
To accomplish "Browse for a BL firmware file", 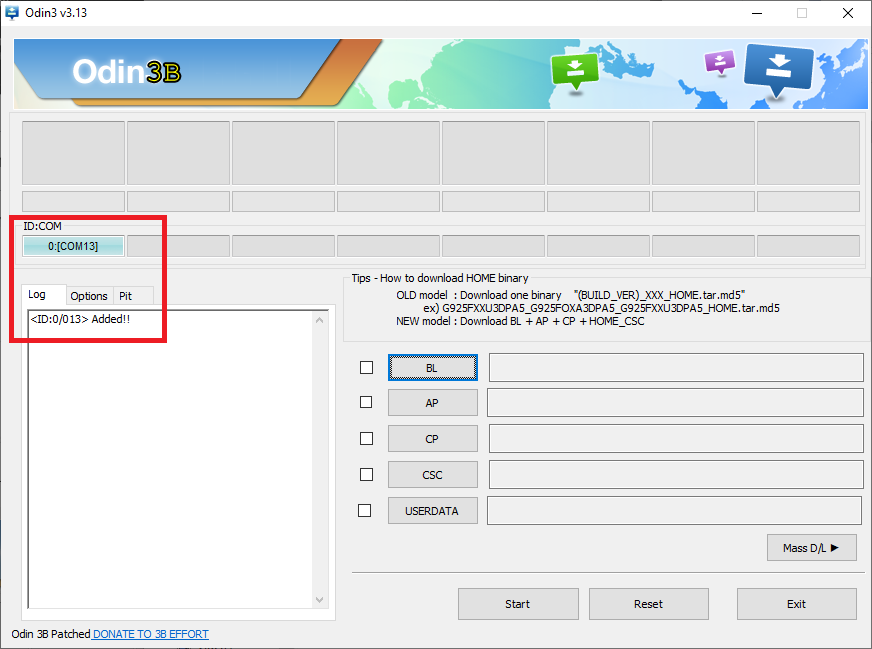I will (433, 368).
